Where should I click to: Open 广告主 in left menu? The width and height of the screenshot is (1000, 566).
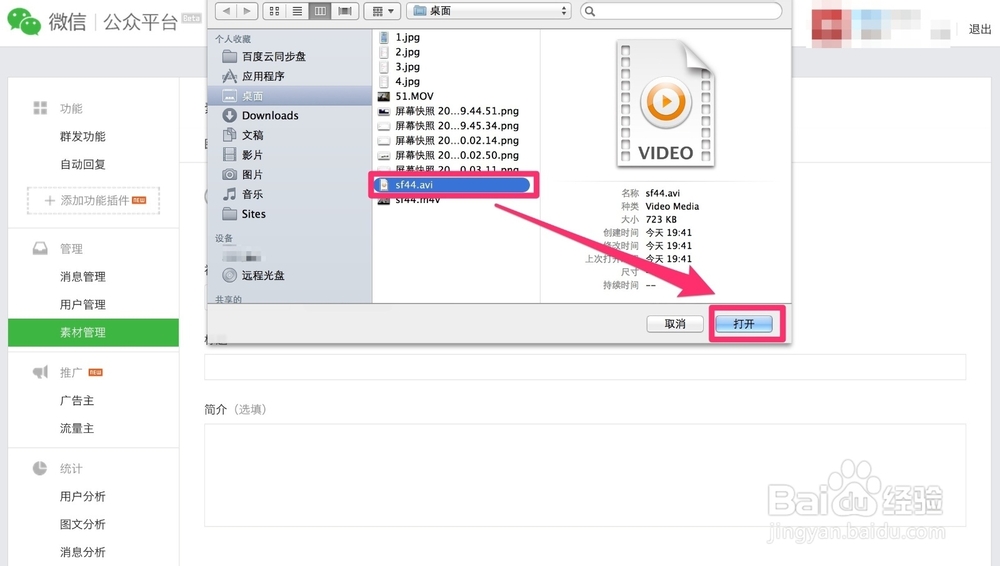tap(77, 400)
